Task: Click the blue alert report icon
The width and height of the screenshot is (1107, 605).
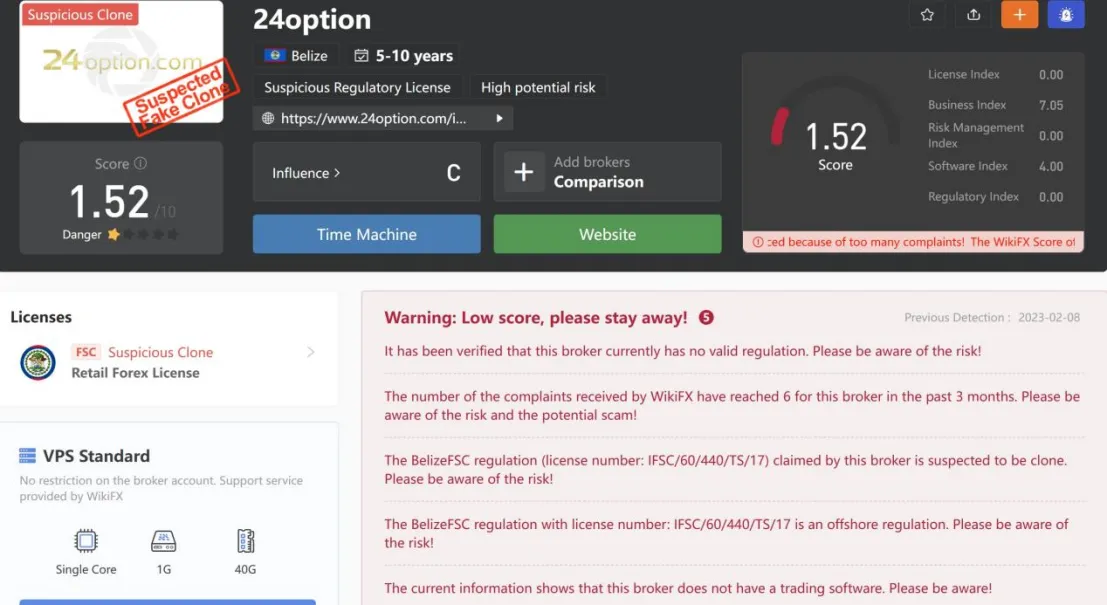Action: point(1066,15)
